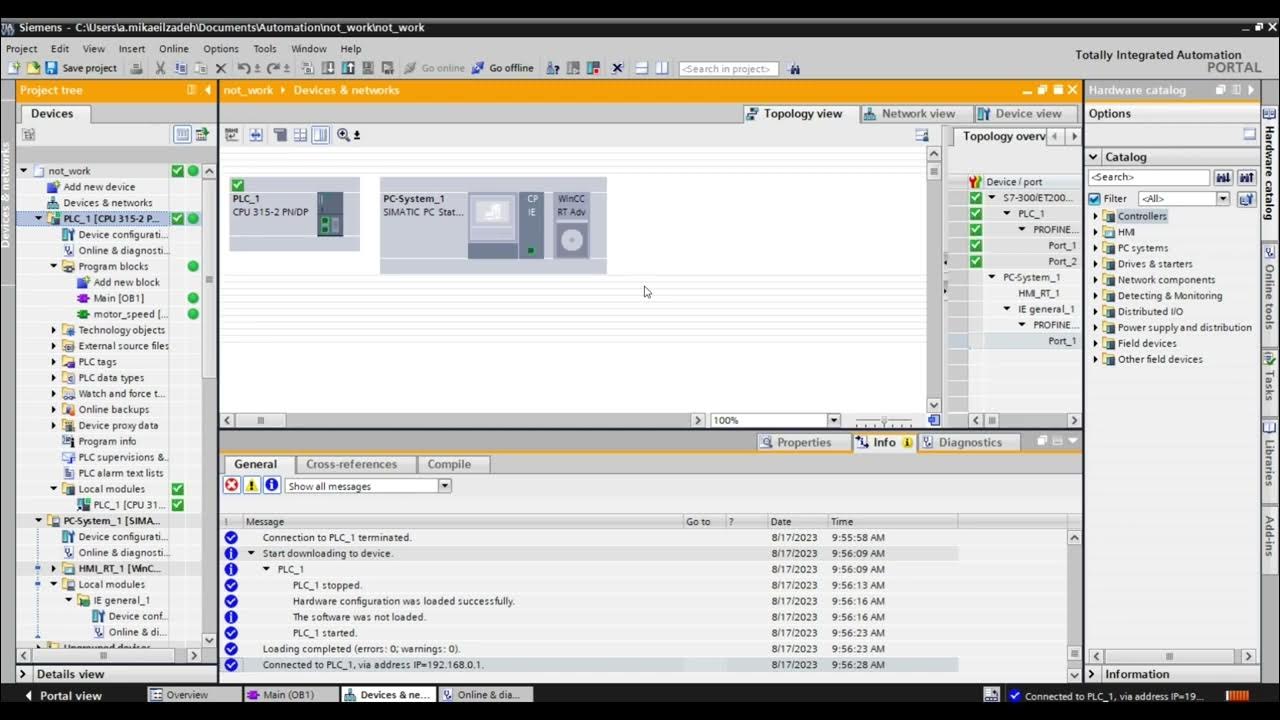Toggle the S7-300/ET200 row checkbox
Screen dimensions: 1280x720
976,197
